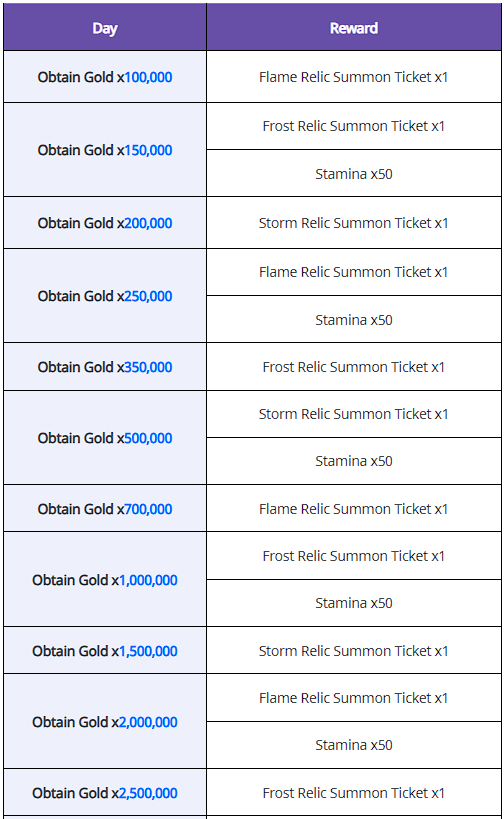
Task: Click Storm Relic Summon Ticket for 1,500,000 gold
Action: [x=354, y=651]
